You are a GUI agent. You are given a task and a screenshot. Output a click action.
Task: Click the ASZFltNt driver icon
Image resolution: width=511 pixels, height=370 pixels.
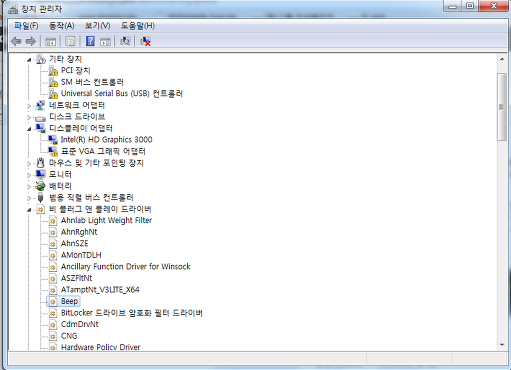[53, 278]
